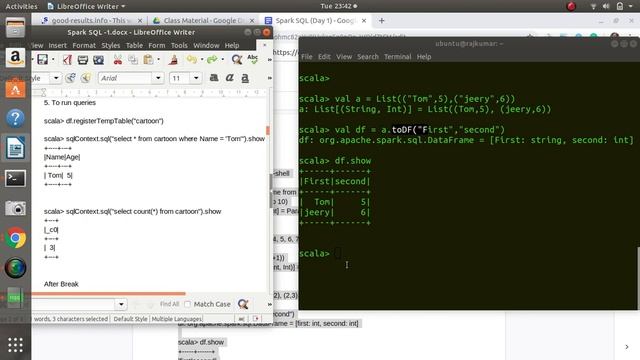This screenshot has height=360, width=640.
Task: Open the Insert menu in Writer
Action: 58,45
